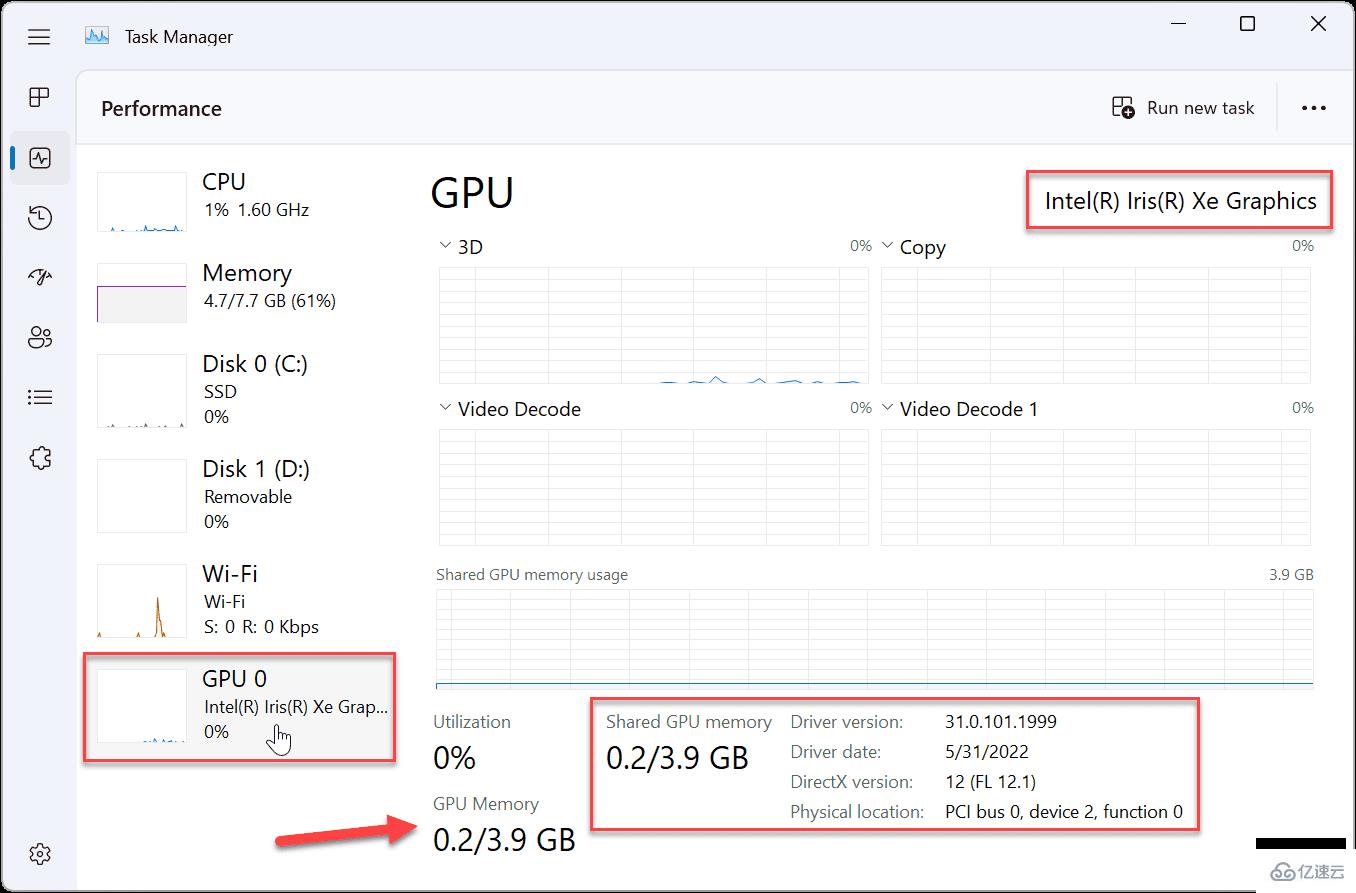Open the Users page icon

click(x=40, y=338)
